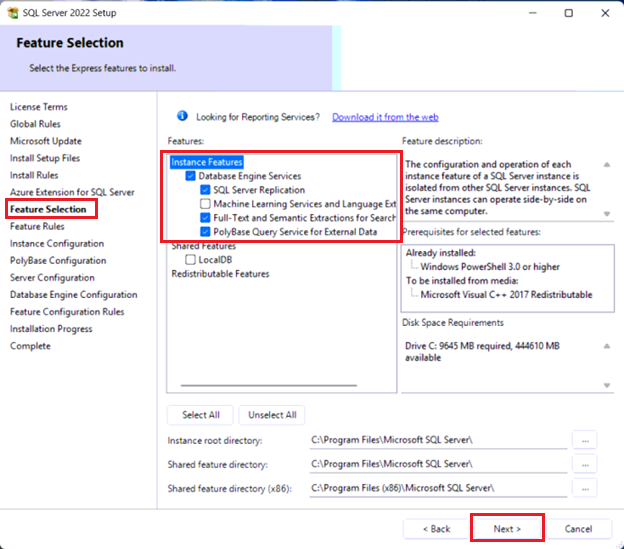624x549 pixels.
Task: Select the Redistributable Features tree node
Action: point(220,274)
